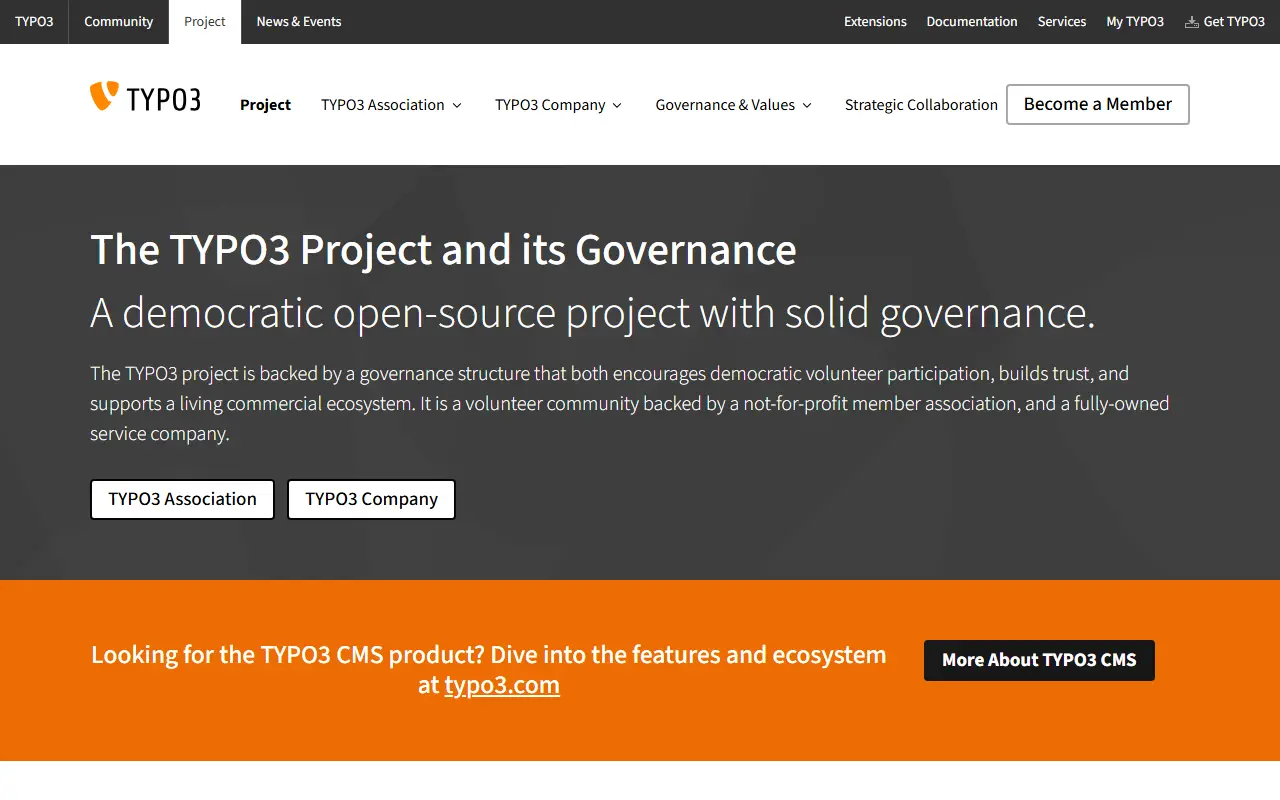Click the Get TYPO3 text link
Viewport: 1280px width, 800px height.
1234,22
